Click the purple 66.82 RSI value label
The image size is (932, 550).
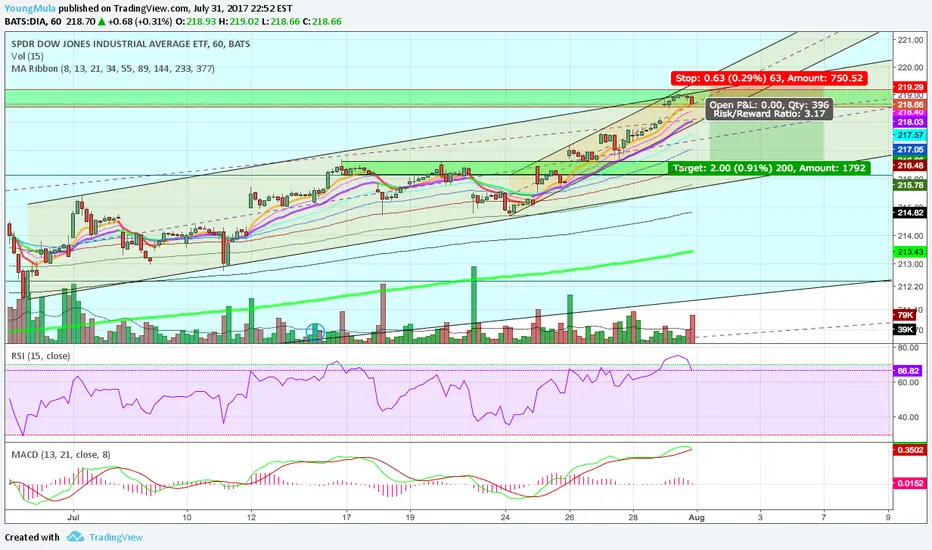(x=908, y=370)
